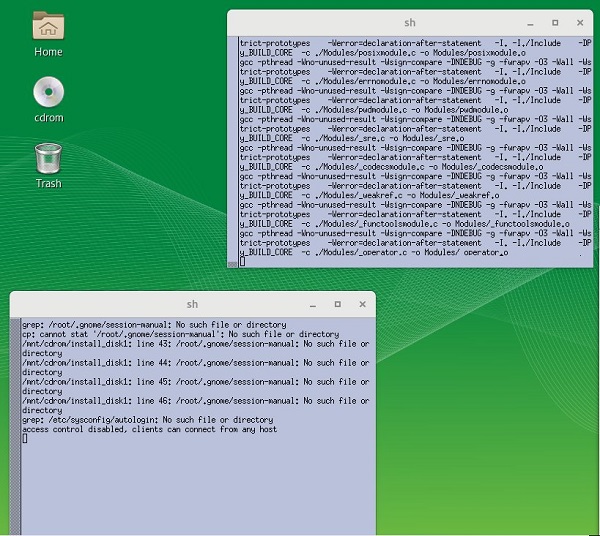Maximize the upper sh terminal window
Image resolution: width=600 pixels, height=536 pixels.
pyautogui.click(x=555, y=21)
